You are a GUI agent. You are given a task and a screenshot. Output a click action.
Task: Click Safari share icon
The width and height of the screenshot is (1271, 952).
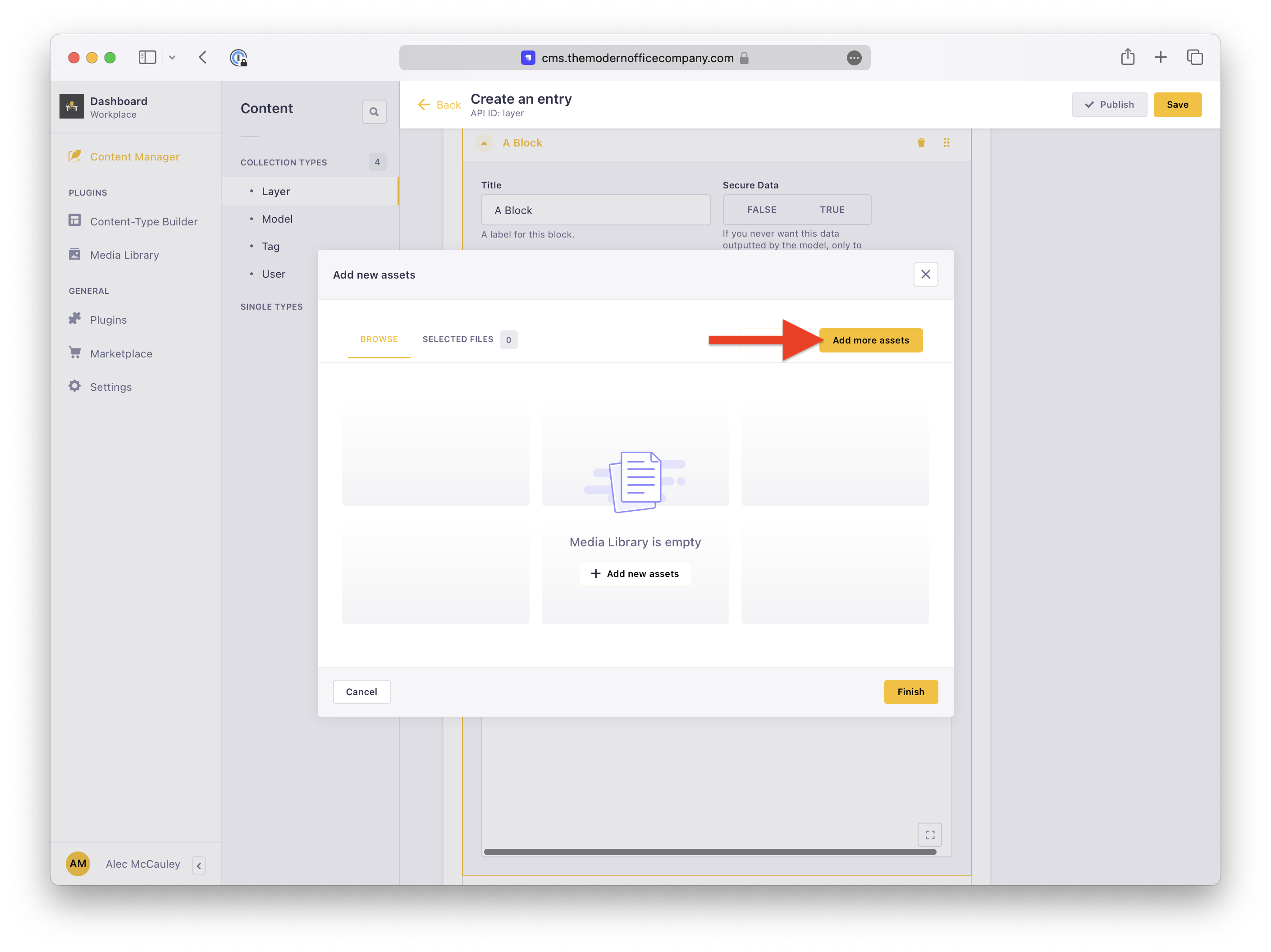1127,57
